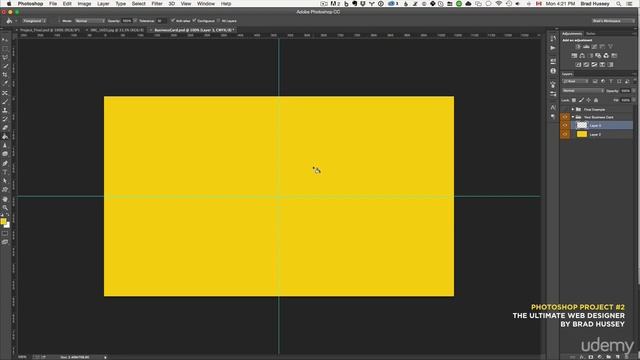Change the screen mode
640x360 pixels.
[5, 242]
